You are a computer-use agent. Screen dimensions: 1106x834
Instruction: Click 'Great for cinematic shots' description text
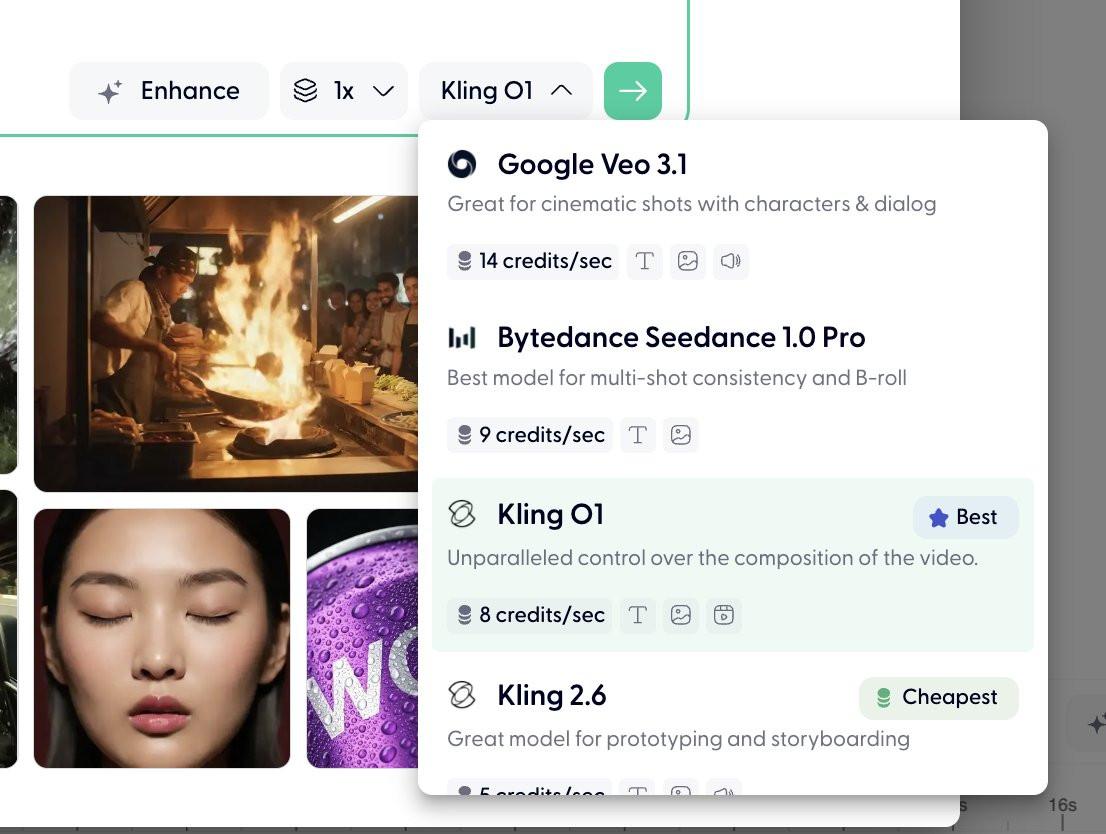coord(691,204)
